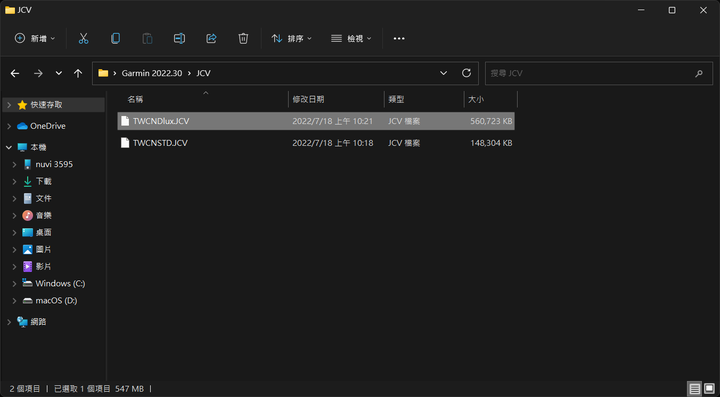This screenshot has width=720, height=397.
Task: Click the Paste clipboard icon
Action: (147, 39)
